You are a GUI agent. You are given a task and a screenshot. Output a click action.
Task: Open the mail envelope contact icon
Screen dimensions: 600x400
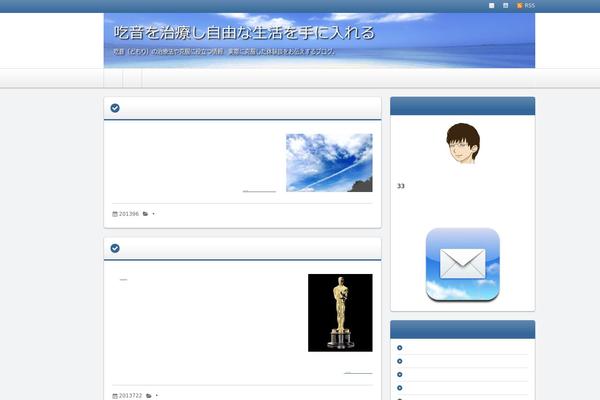point(463,264)
